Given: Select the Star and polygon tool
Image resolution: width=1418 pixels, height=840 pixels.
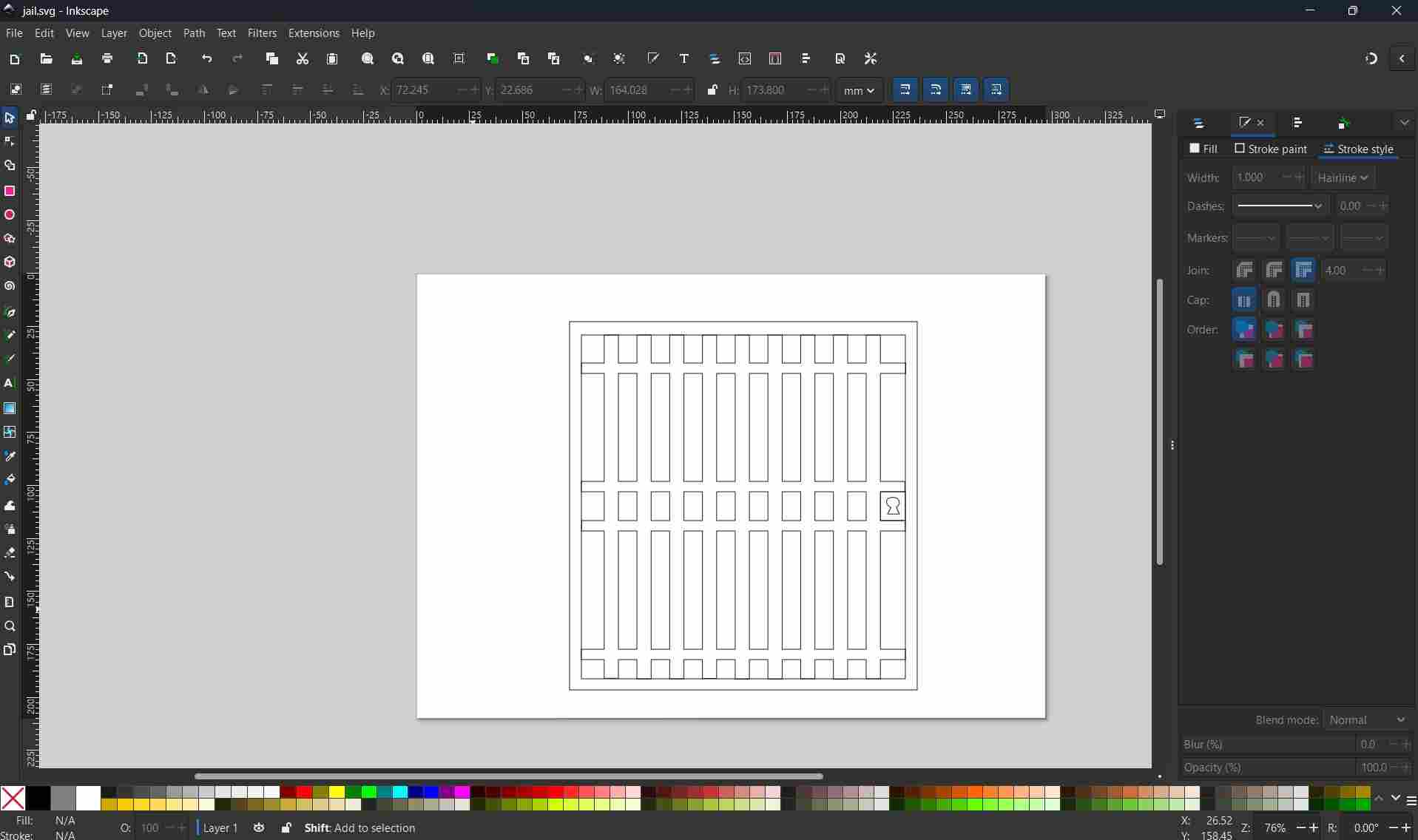Looking at the screenshot, I should (10, 239).
